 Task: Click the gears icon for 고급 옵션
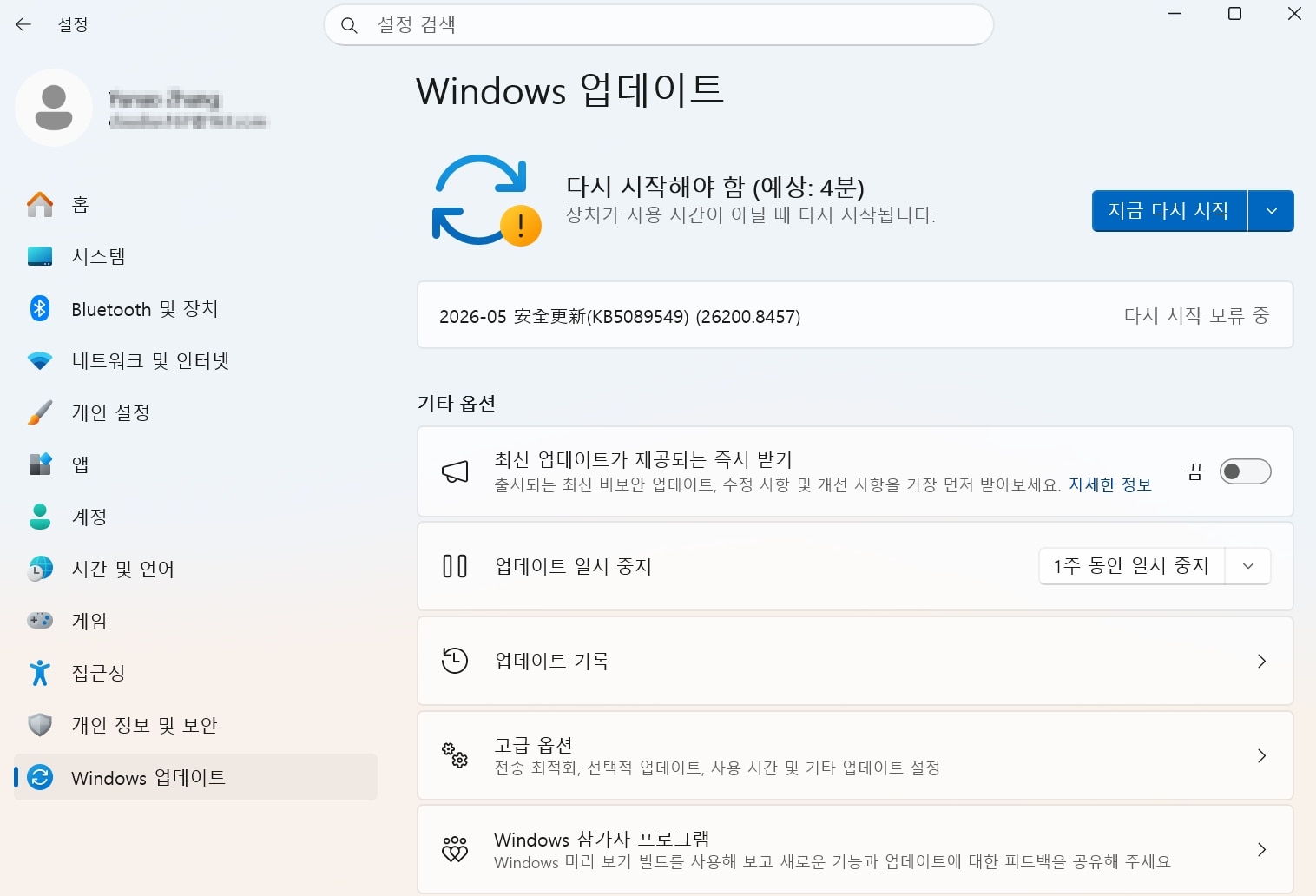(455, 755)
